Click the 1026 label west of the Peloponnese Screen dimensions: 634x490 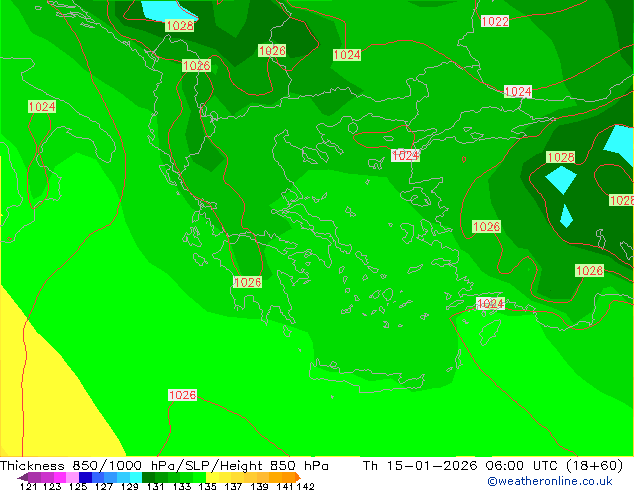coord(247,282)
